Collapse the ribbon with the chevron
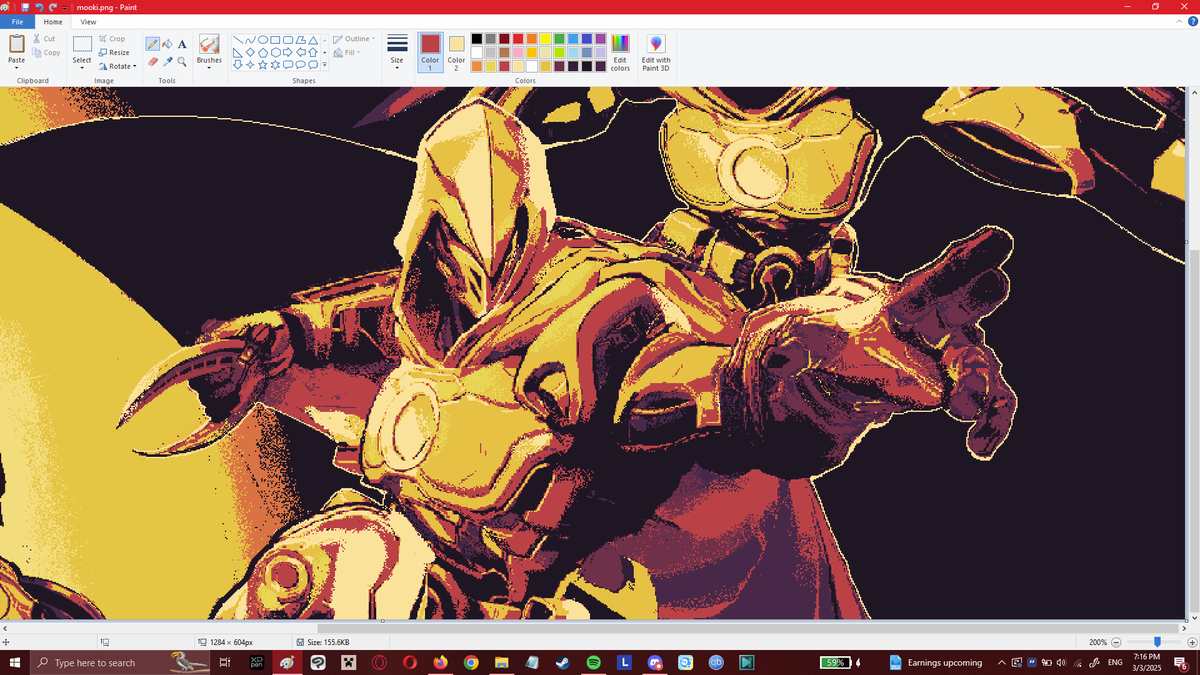Viewport: 1200px width, 675px height. coord(1180,21)
